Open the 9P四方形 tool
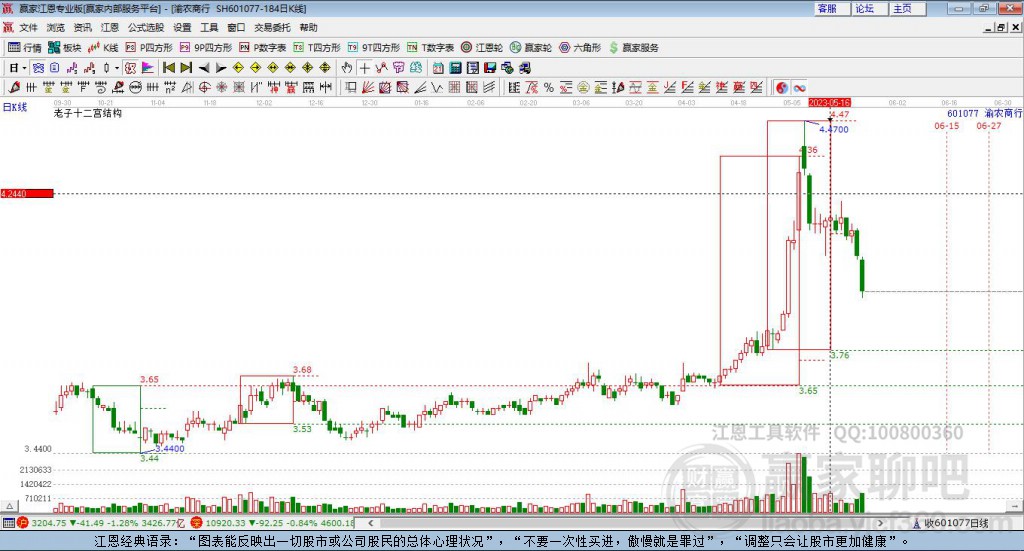The image size is (1024, 551). [x=205, y=48]
